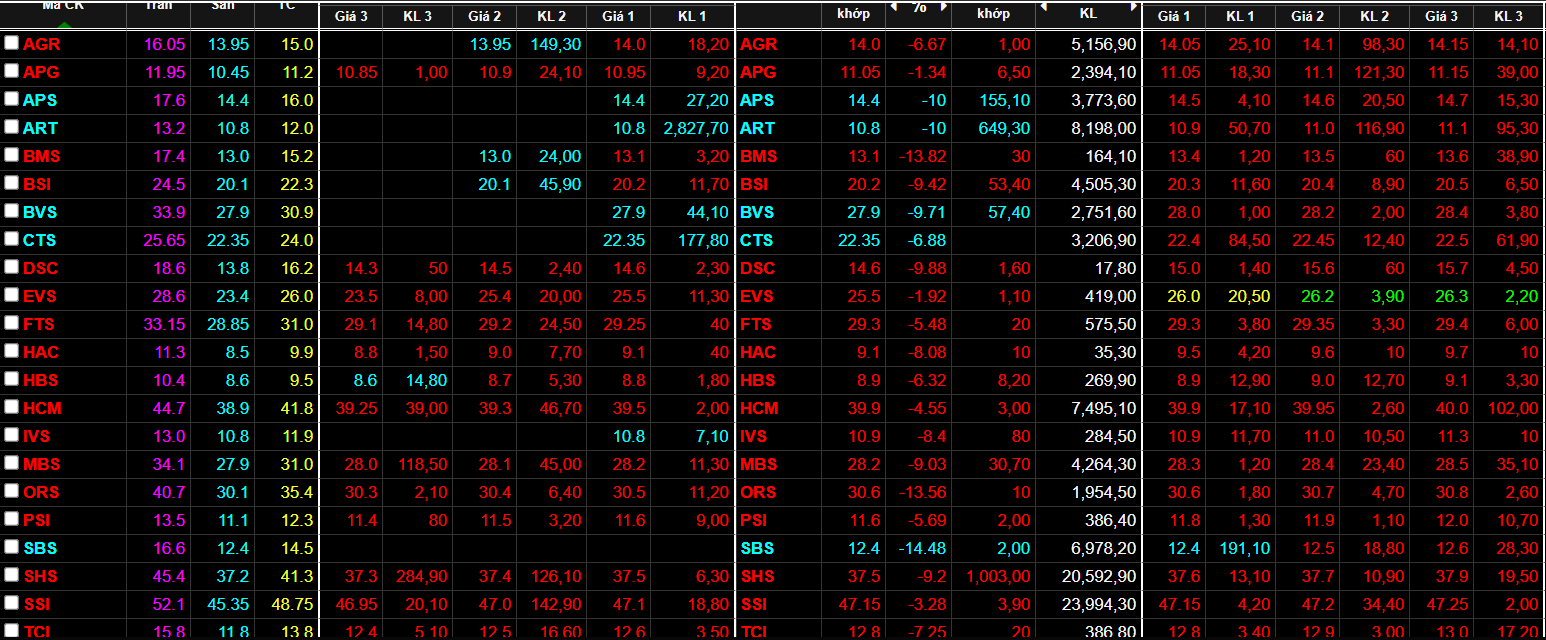The height and width of the screenshot is (640, 1546).
Task: Check the box next to ART
Action: pyautogui.click(x=11, y=127)
